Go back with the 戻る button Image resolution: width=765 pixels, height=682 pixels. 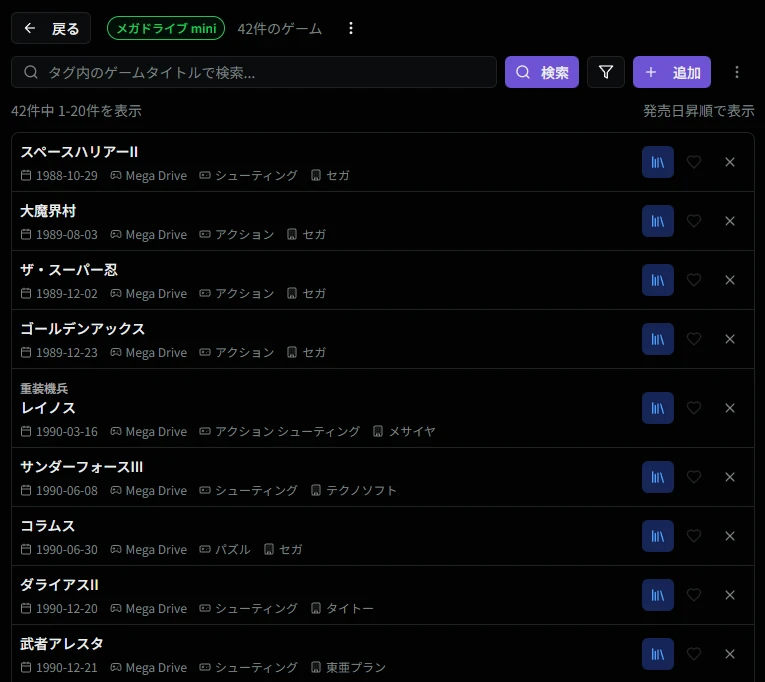(51, 29)
